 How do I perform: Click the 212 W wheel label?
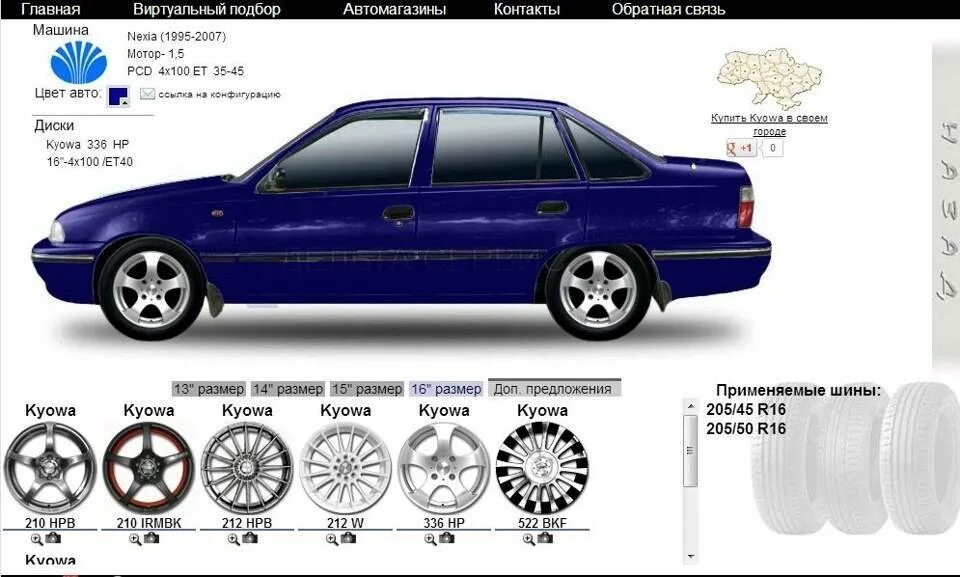tap(345, 523)
